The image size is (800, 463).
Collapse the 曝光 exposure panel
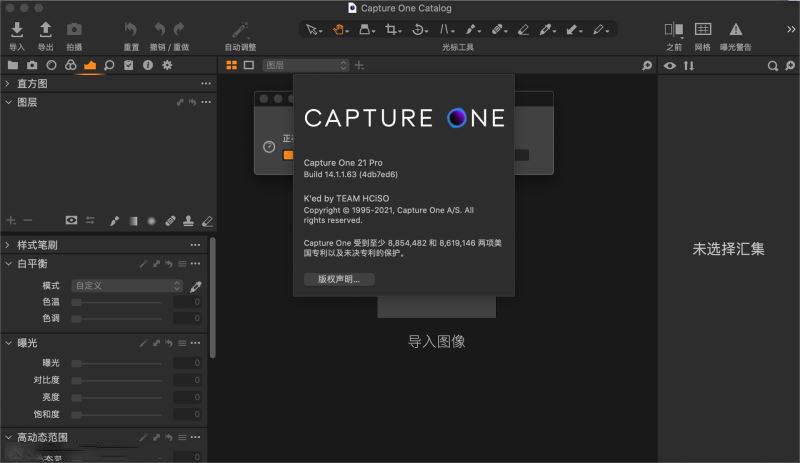[8, 343]
